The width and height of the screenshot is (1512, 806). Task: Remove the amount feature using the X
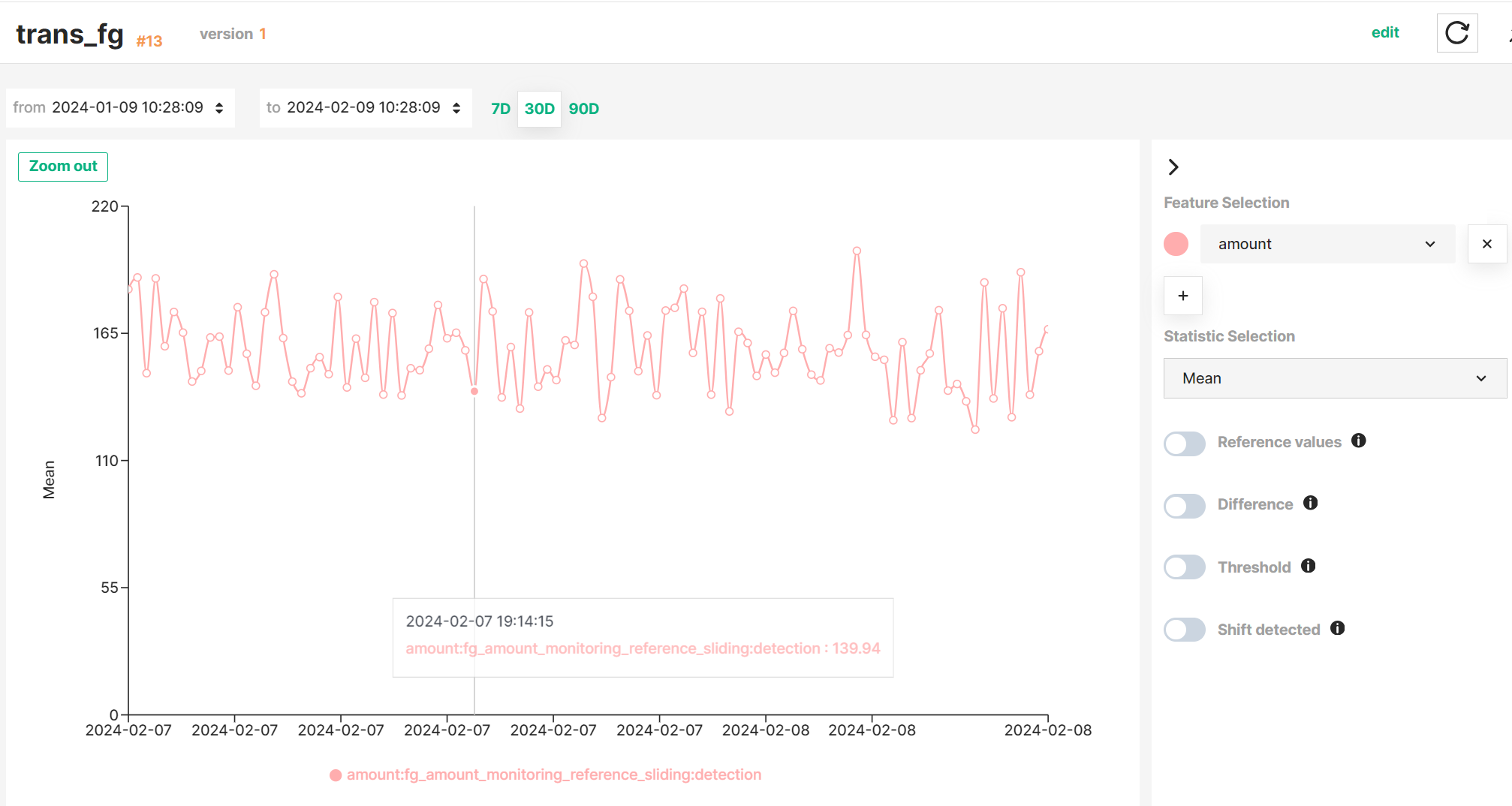point(1486,243)
